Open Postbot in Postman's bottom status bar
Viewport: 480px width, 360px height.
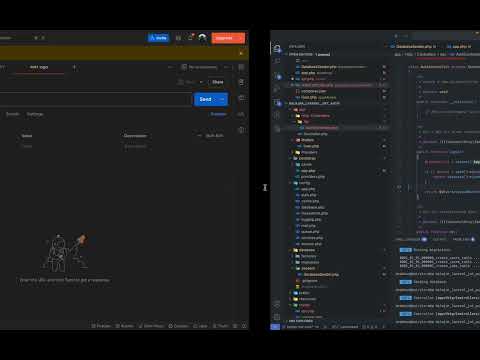tap(101, 326)
